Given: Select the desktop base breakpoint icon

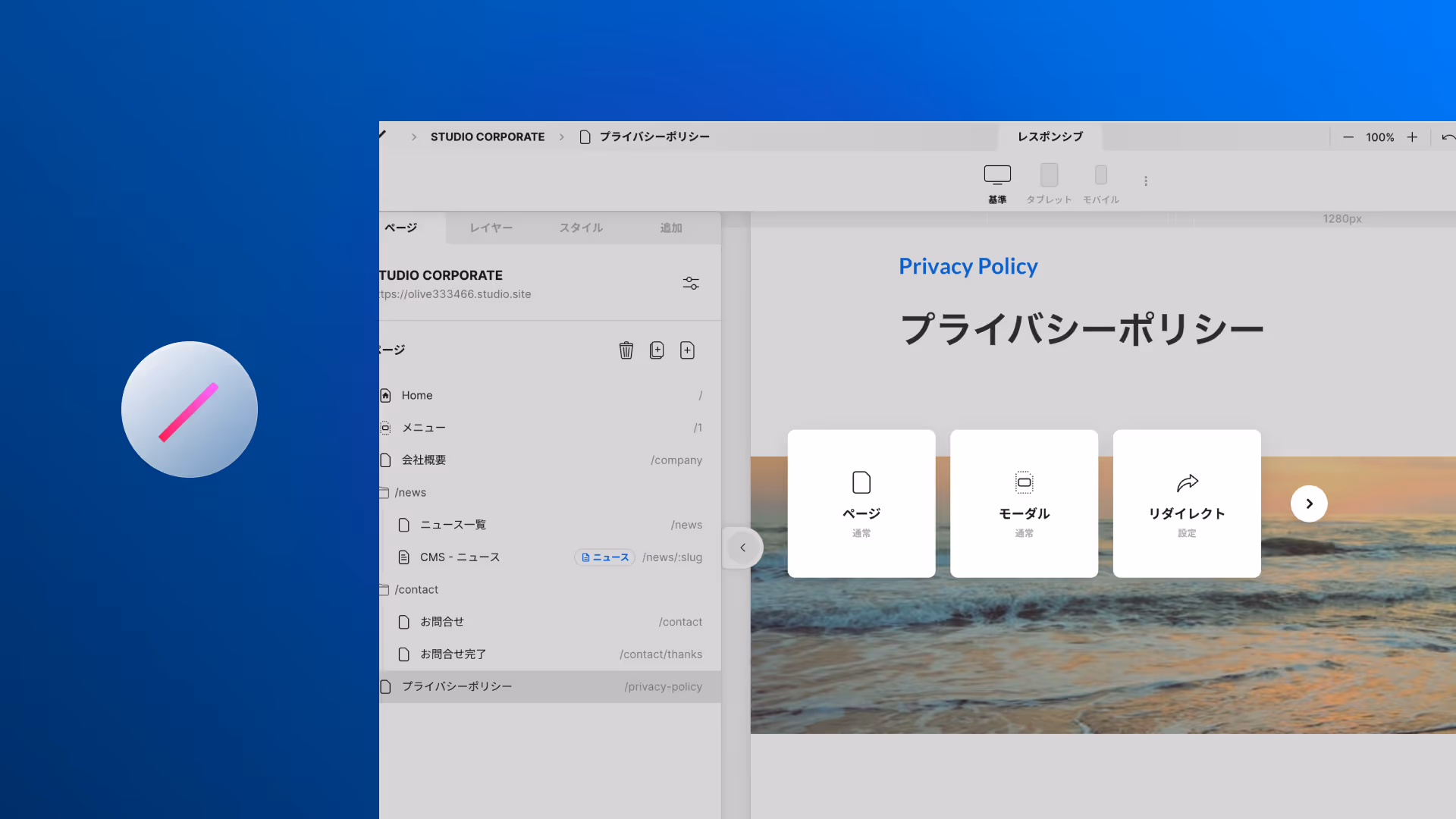Looking at the screenshot, I should (997, 175).
